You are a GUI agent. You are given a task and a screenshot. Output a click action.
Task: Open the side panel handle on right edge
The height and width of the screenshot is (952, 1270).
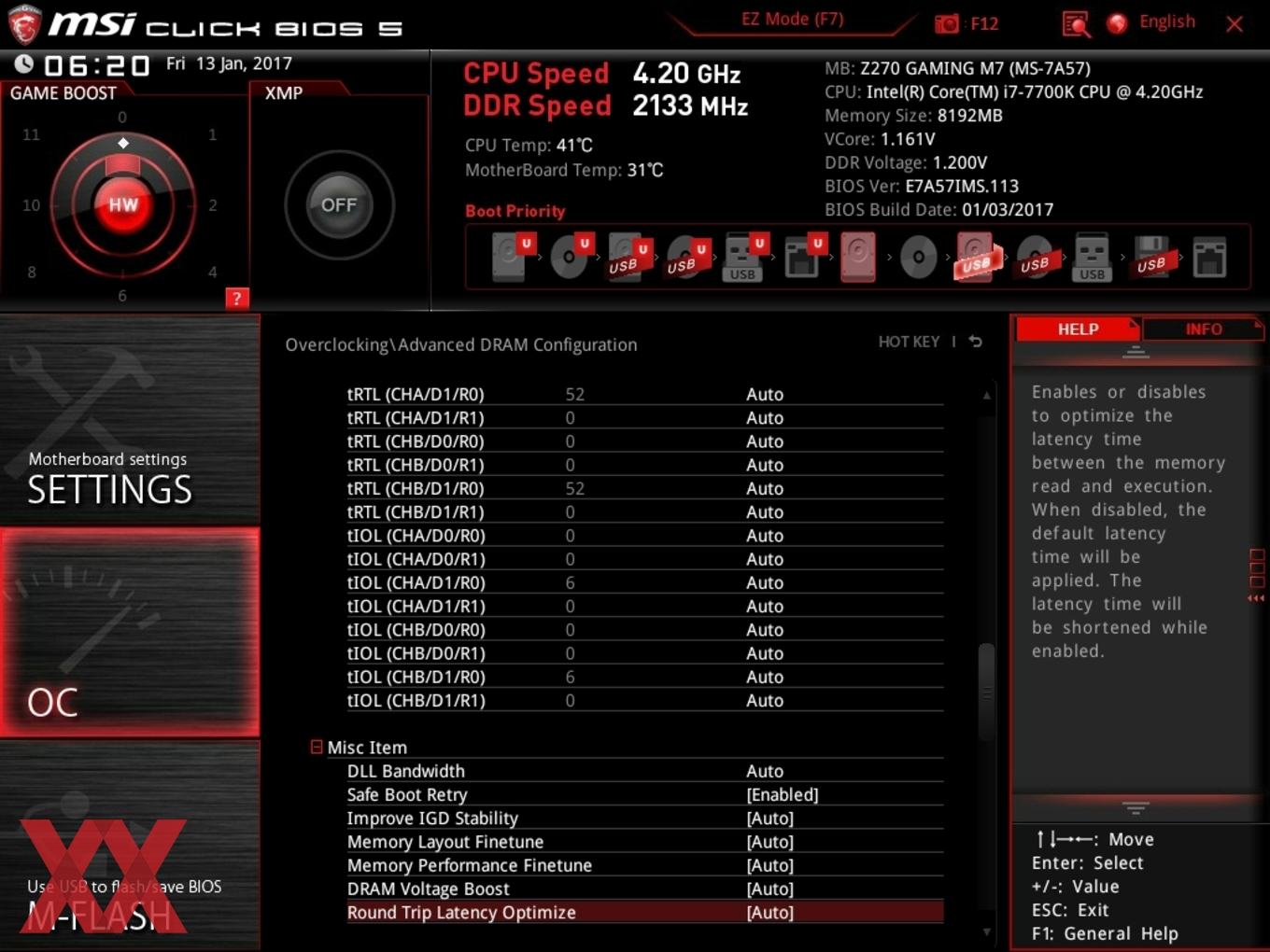coord(1256,576)
